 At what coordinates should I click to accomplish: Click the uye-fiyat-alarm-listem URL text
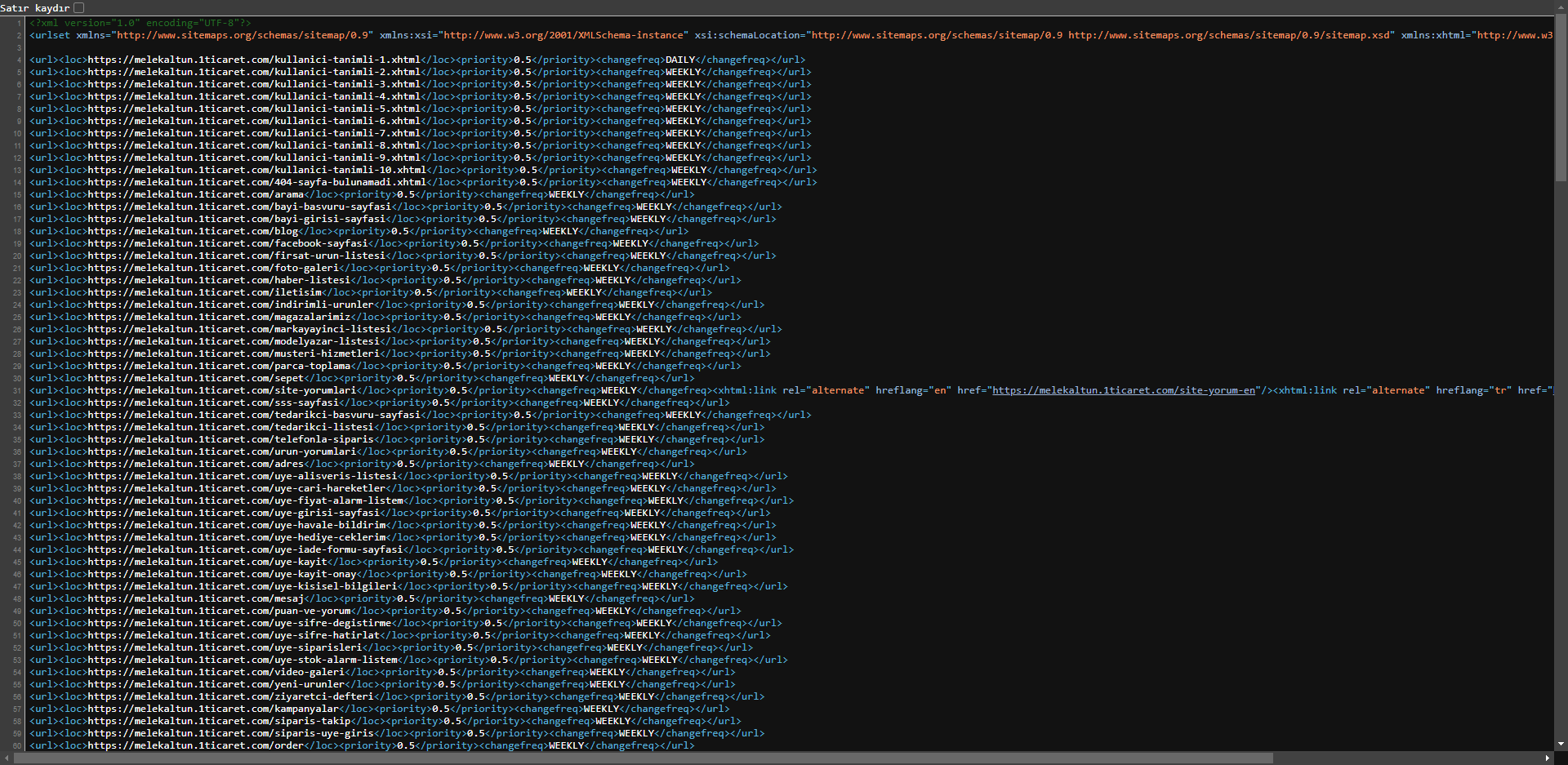(245, 500)
